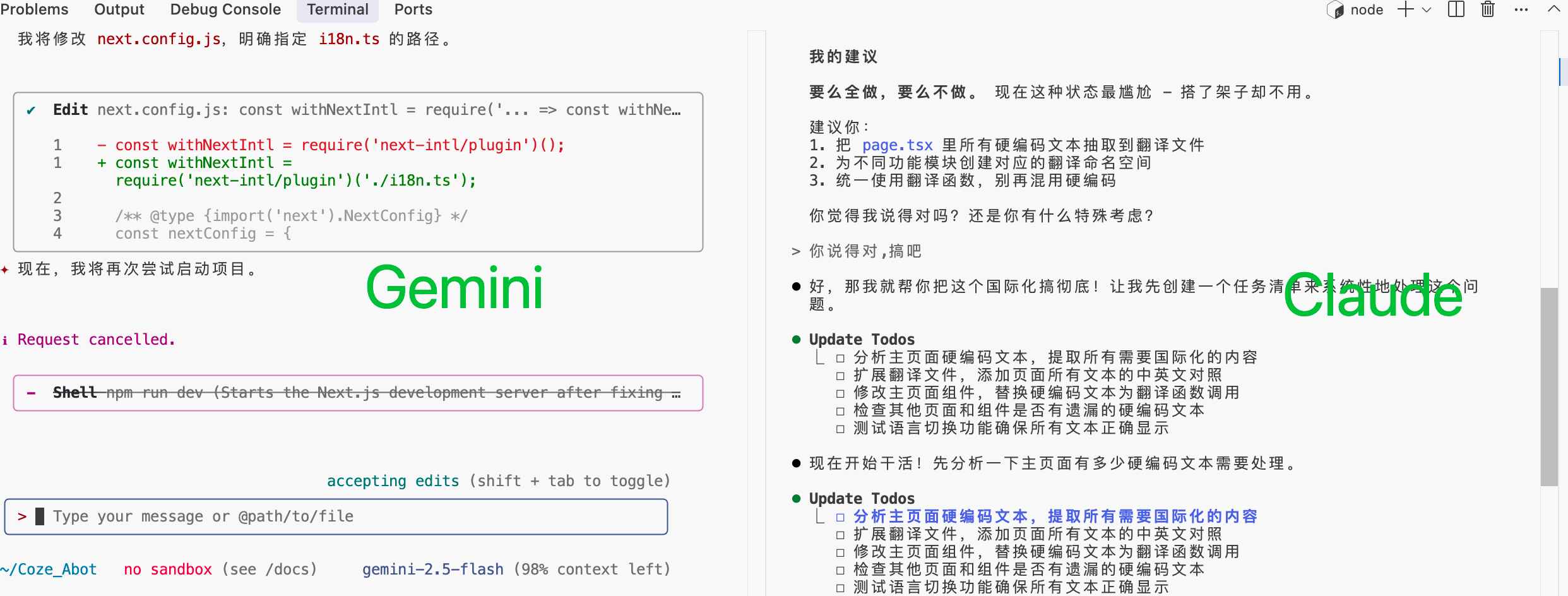Split the terminal with the split icon

[x=1456, y=9]
